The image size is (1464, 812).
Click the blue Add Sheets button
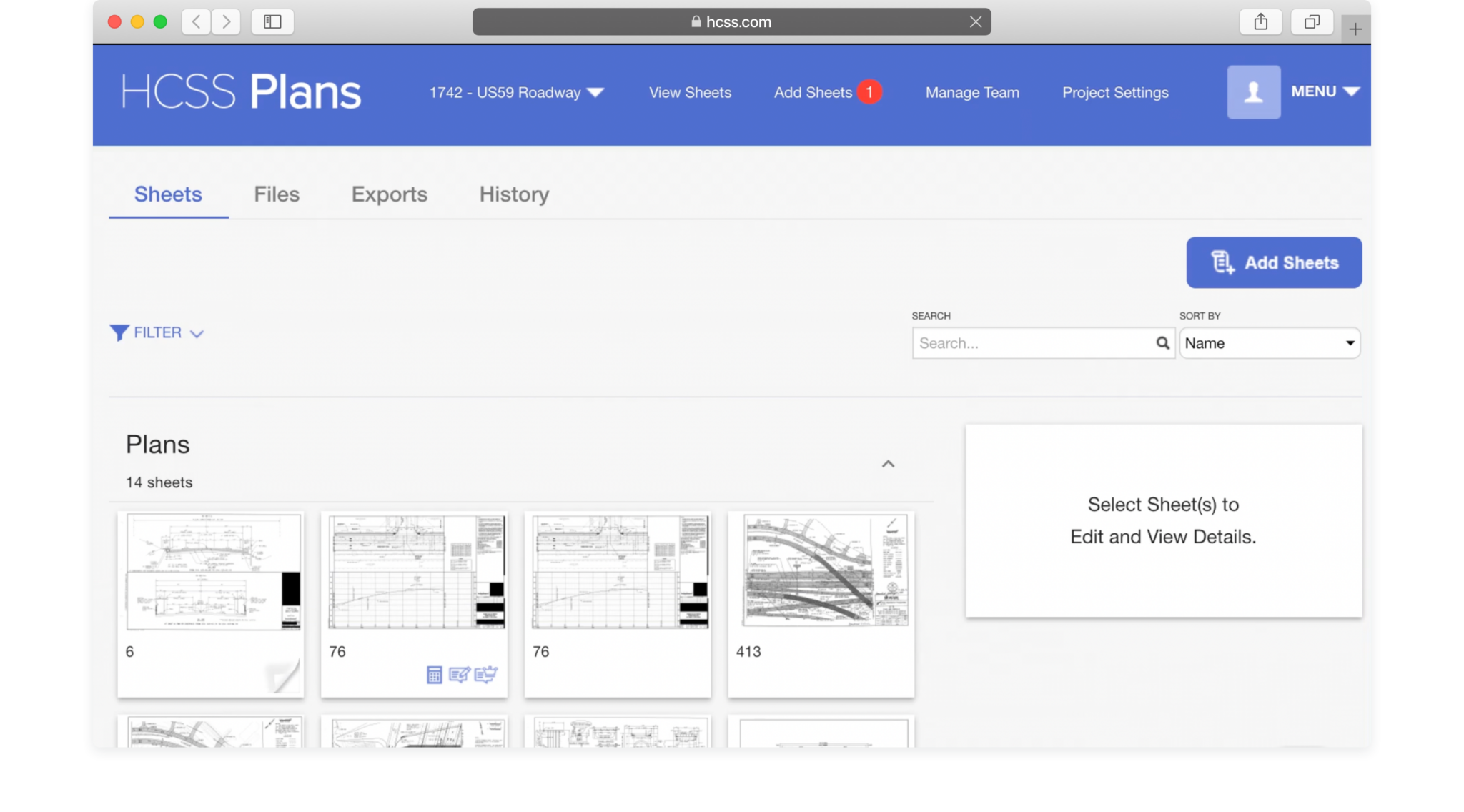pos(1273,262)
